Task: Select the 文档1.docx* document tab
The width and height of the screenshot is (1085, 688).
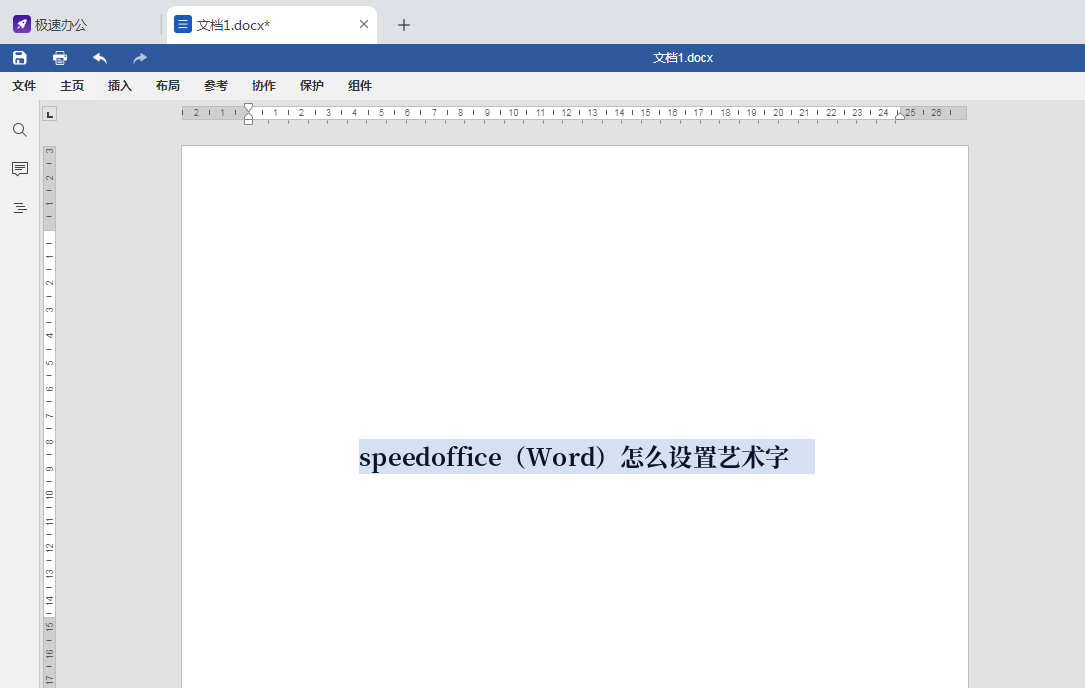Action: [271, 25]
